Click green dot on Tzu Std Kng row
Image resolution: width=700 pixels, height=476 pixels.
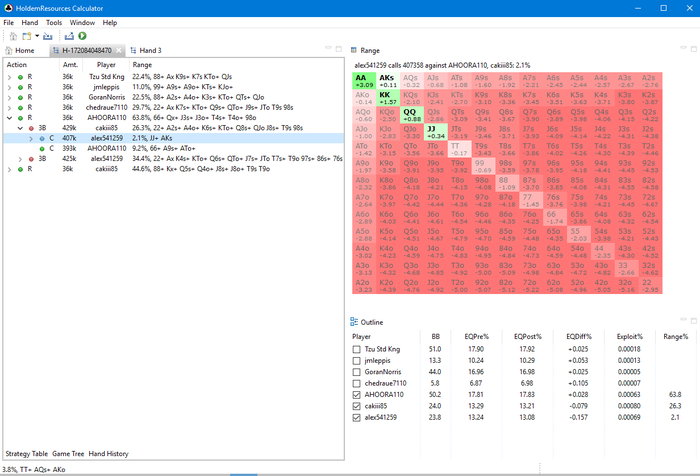coord(21,77)
